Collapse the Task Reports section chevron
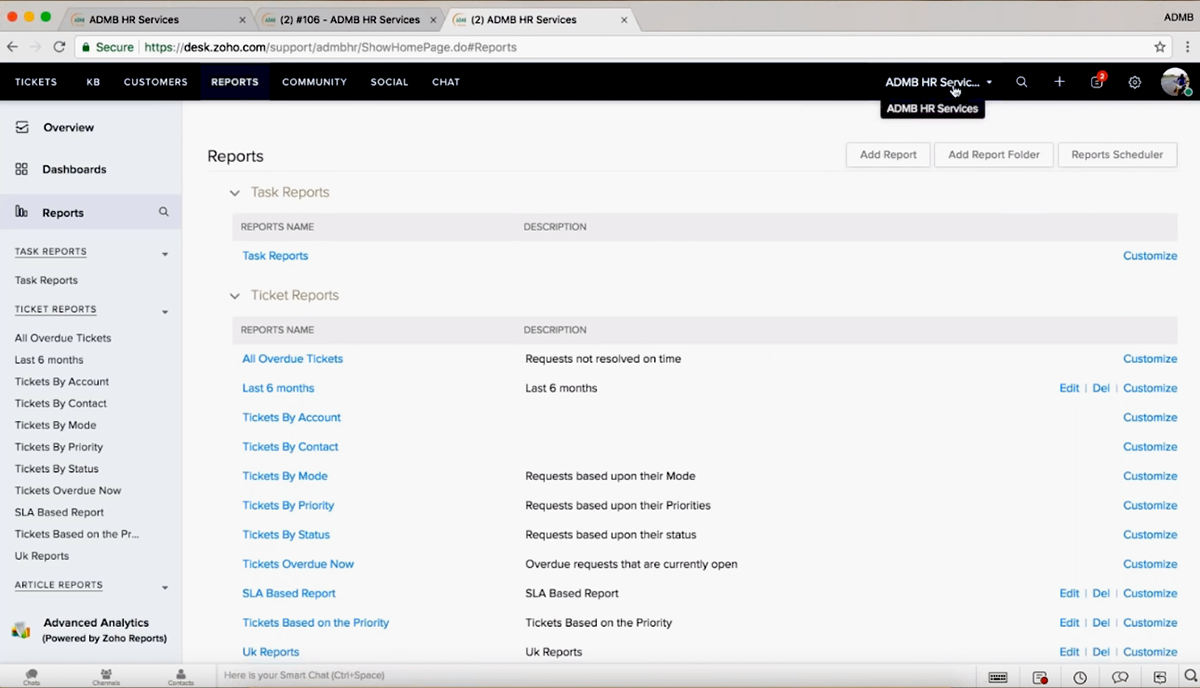1200x688 pixels. coord(235,193)
